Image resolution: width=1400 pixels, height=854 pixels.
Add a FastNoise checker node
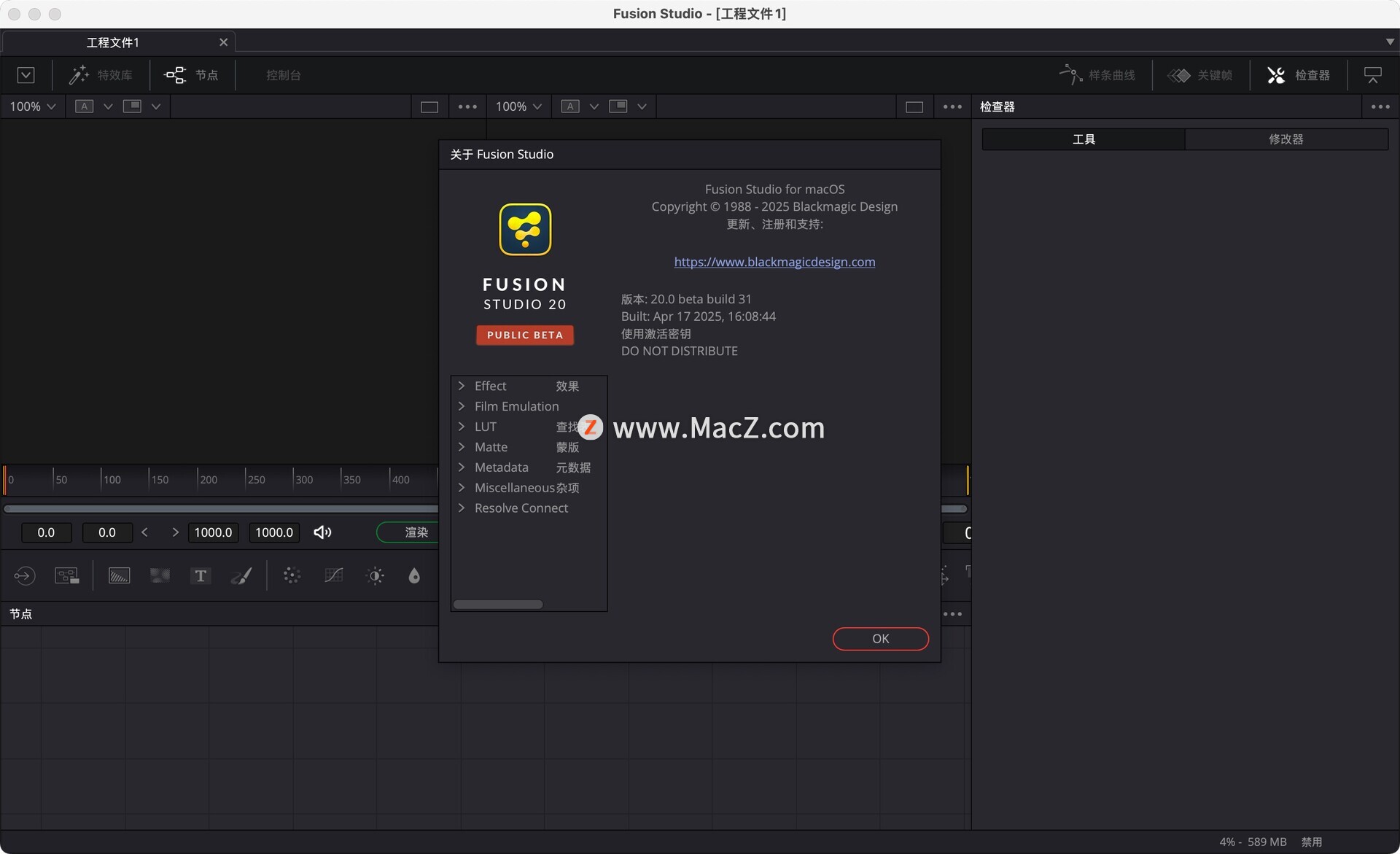(160, 575)
